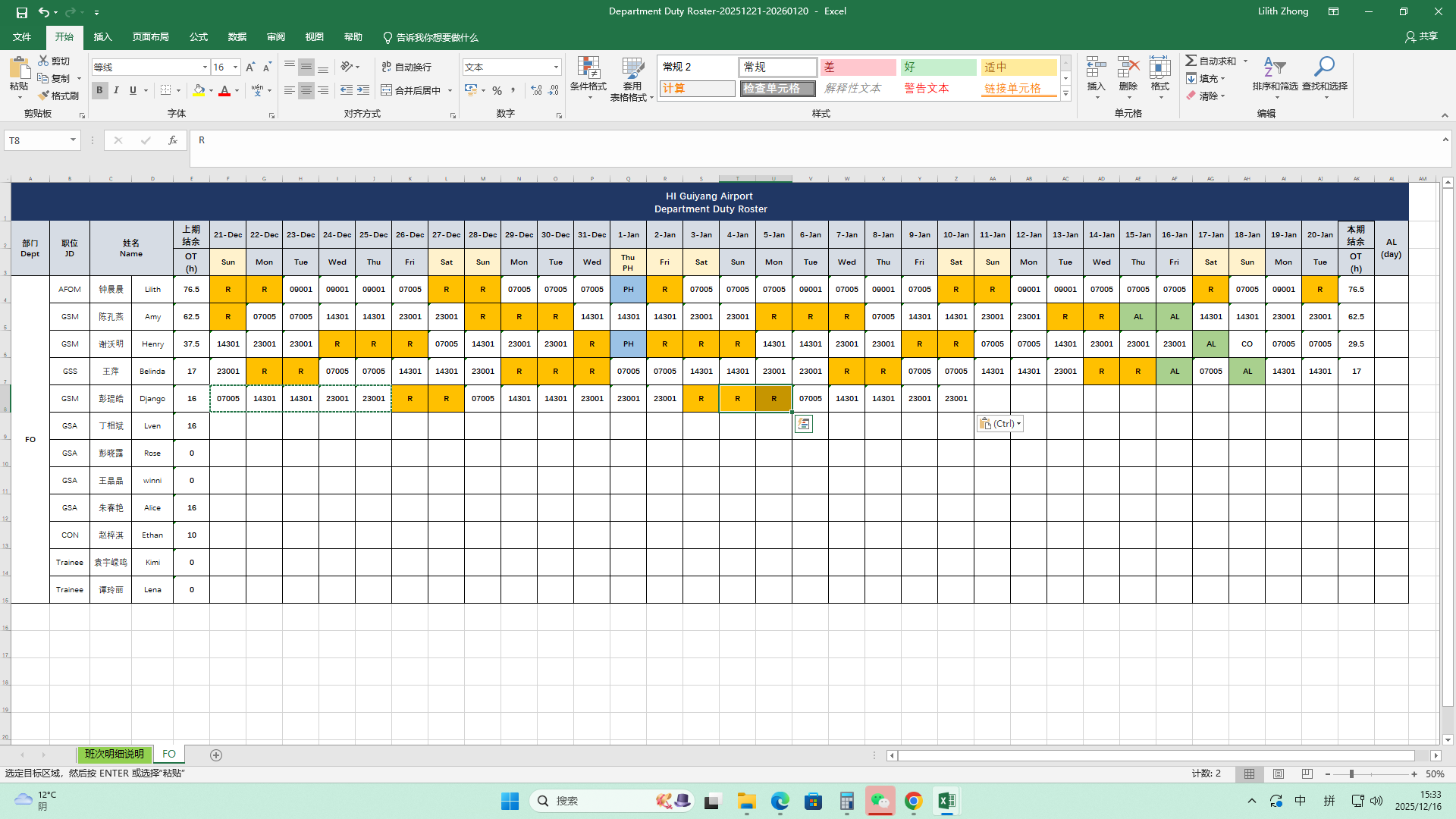
Task: Click the AutoSum sigma icon
Action: 1191,61
